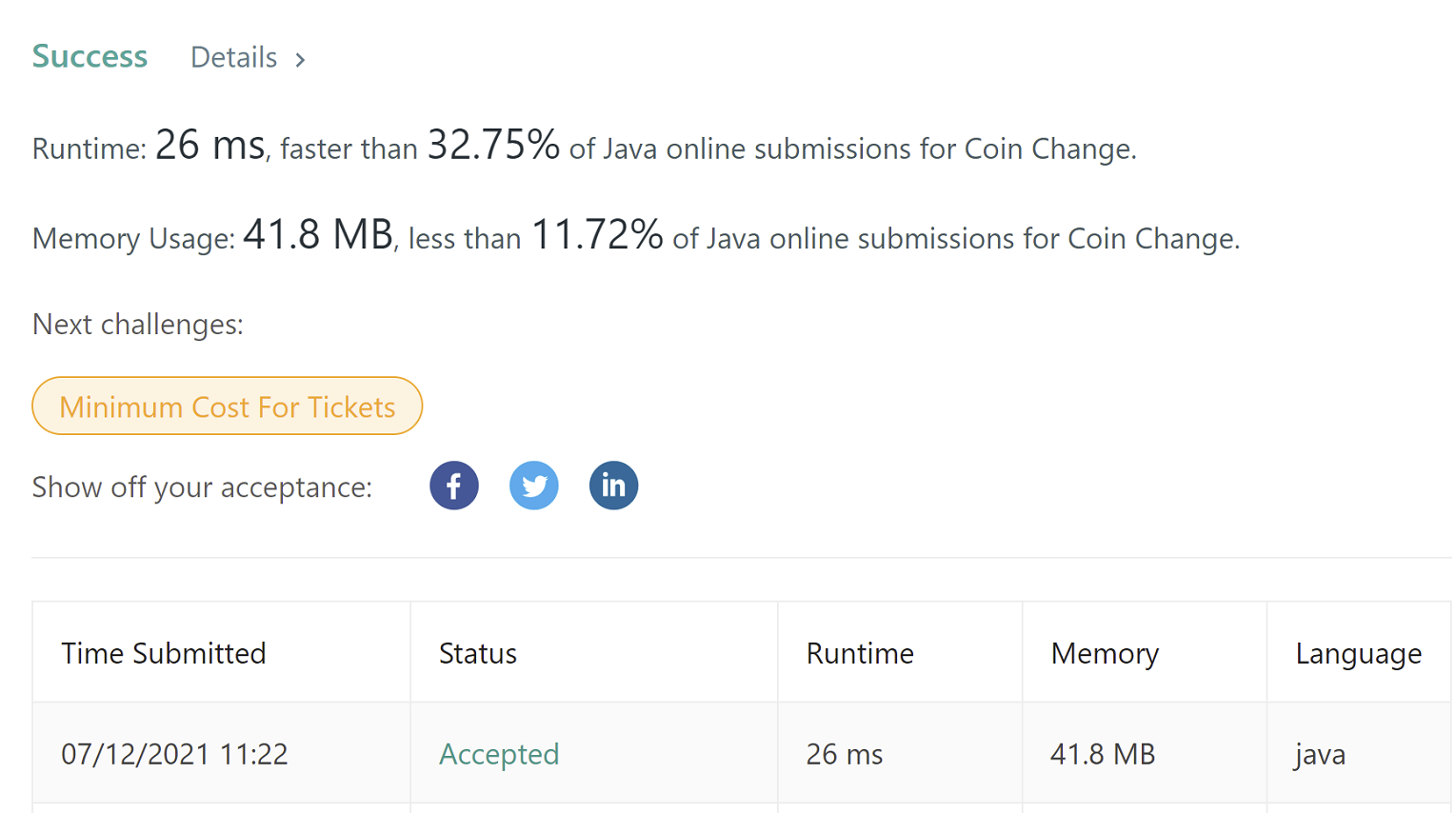1456x813 pixels.
Task: Share acceptance on LinkedIn icon
Action: point(614,486)
